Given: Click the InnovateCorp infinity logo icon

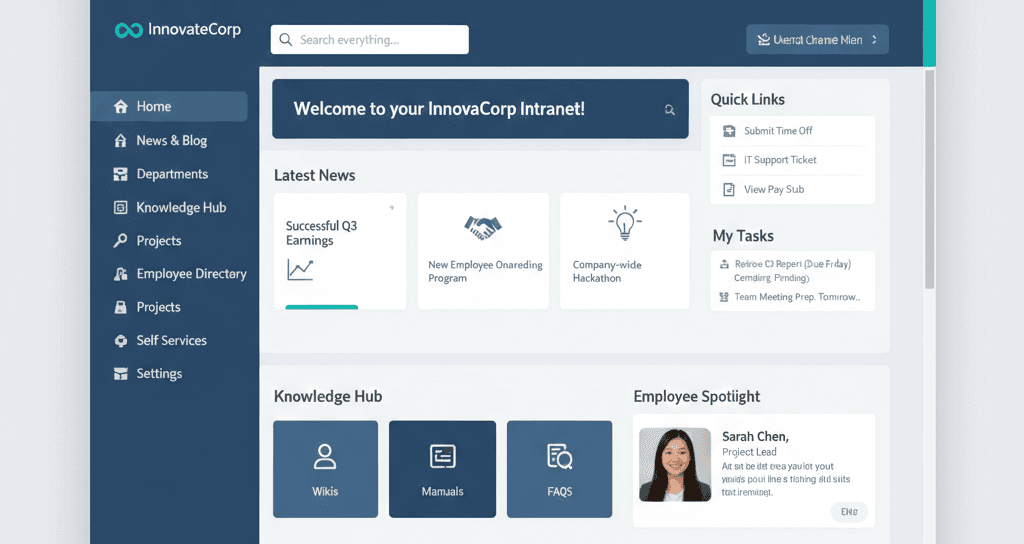Looking at the screenshot, I should (128, 30).
